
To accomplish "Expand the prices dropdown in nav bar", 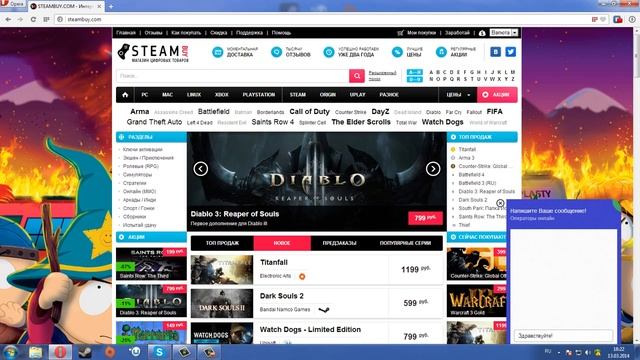I will tap(458, 95).
